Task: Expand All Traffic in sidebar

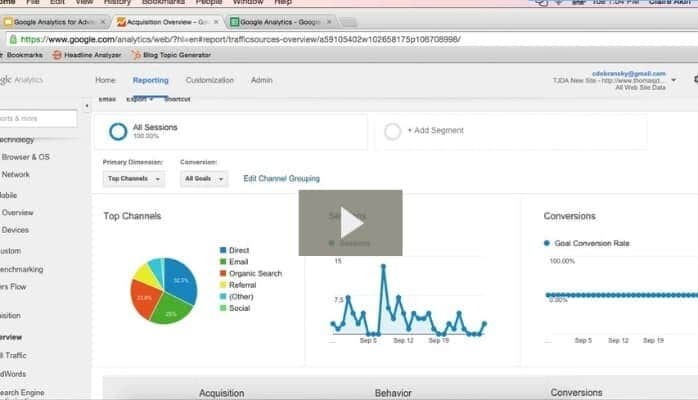Action: click(13, 356)
